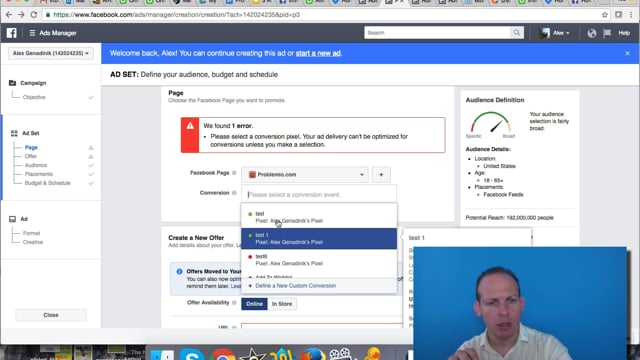640x360 pixels.
Task: Click the Campaign heading in sidebar
Action: point(33,83)
